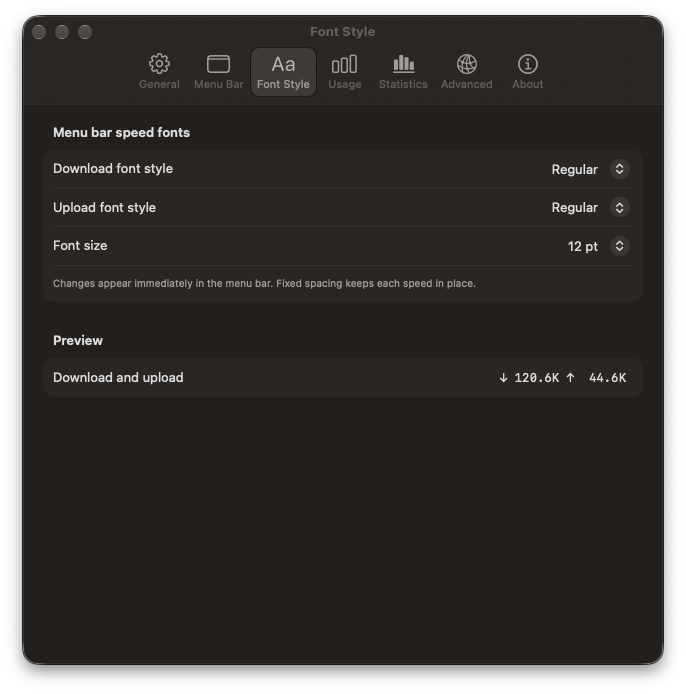Open the Usage bars icon
686x694 pixels.
click(344, 64)
